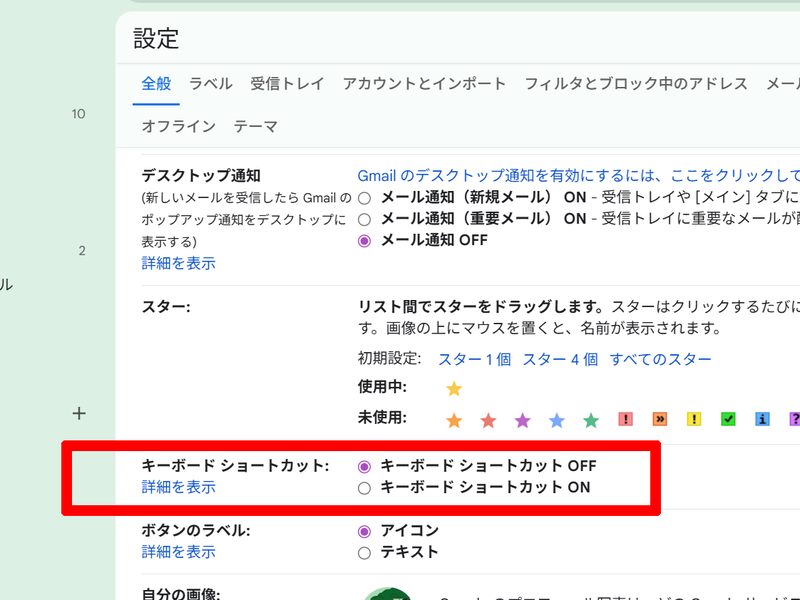
Task: Switch to the ラベル settings tab
Action: tap(210, 85)
